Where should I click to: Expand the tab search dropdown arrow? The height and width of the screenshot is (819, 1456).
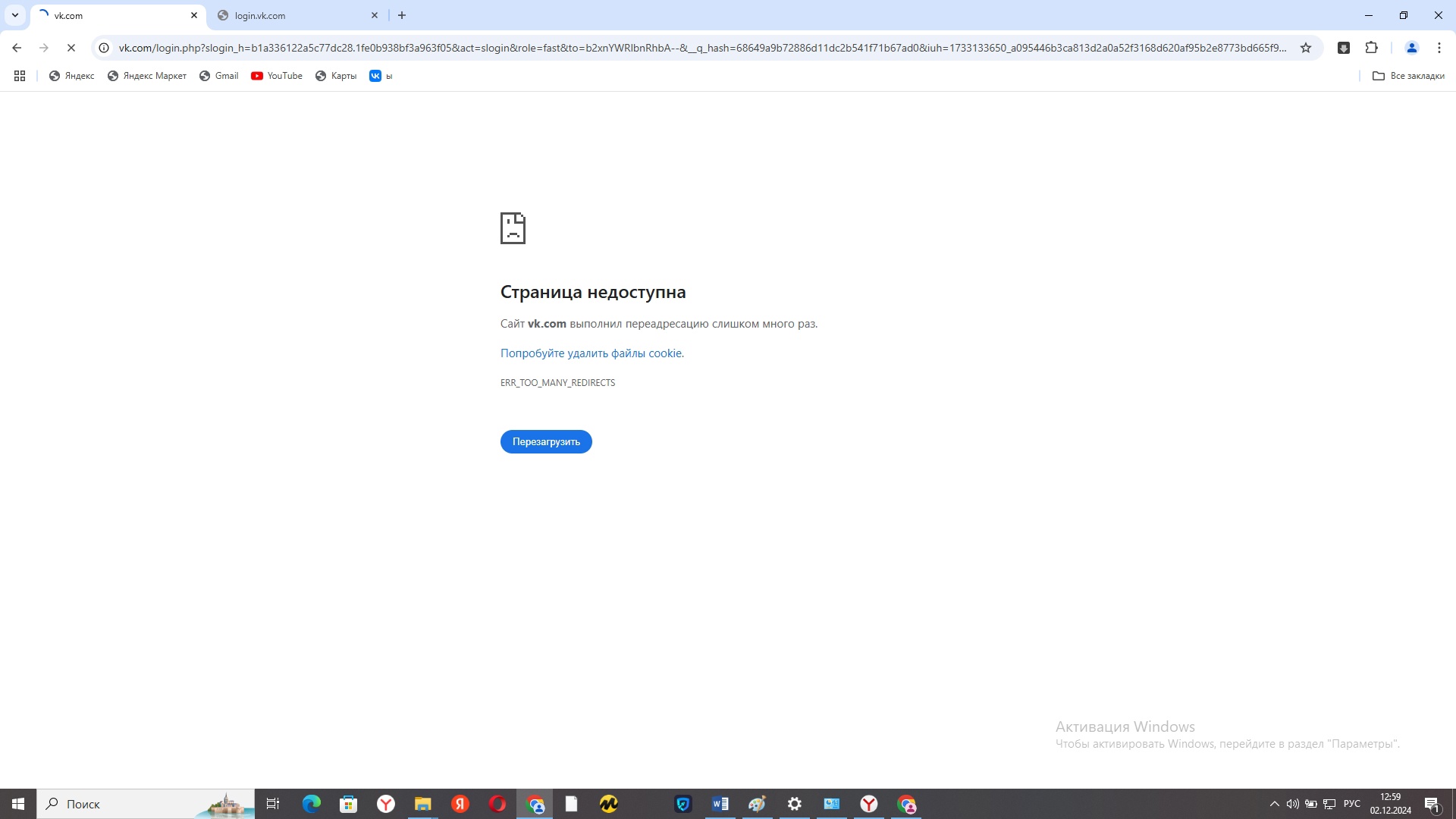tap(14, 15)
